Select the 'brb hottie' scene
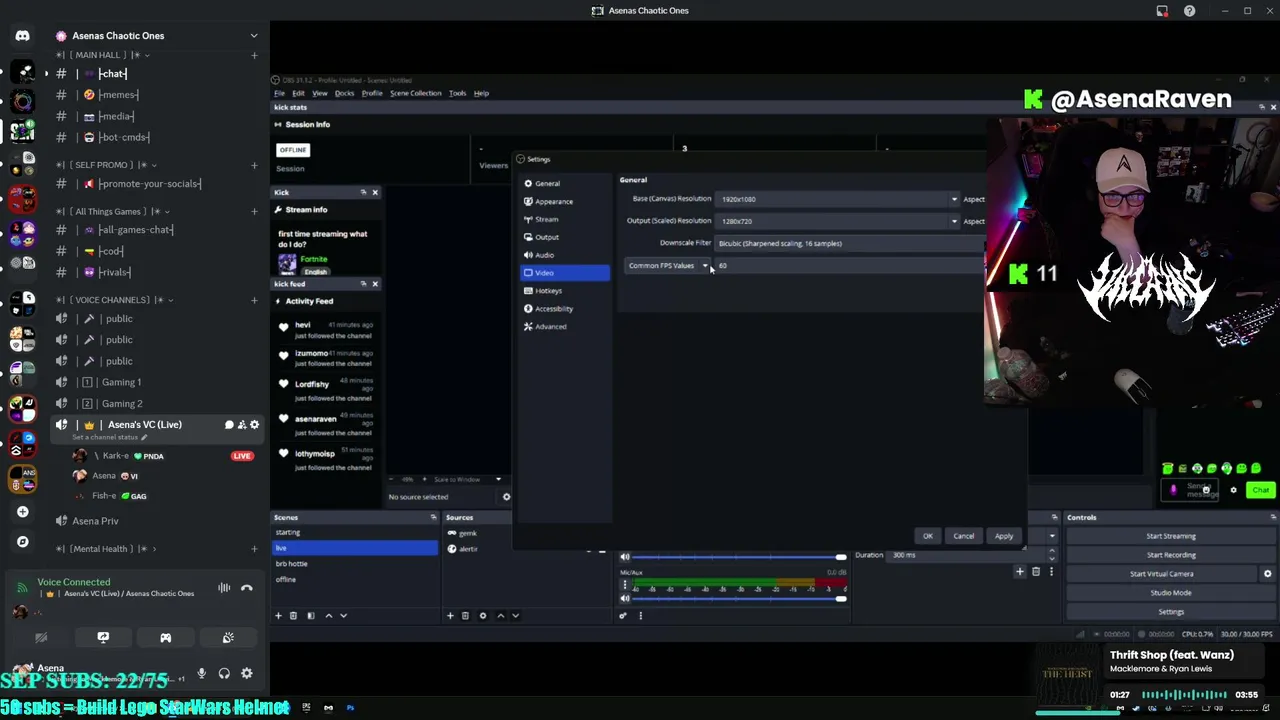Viewport: 1280px width, 720px height. (355, 564)
